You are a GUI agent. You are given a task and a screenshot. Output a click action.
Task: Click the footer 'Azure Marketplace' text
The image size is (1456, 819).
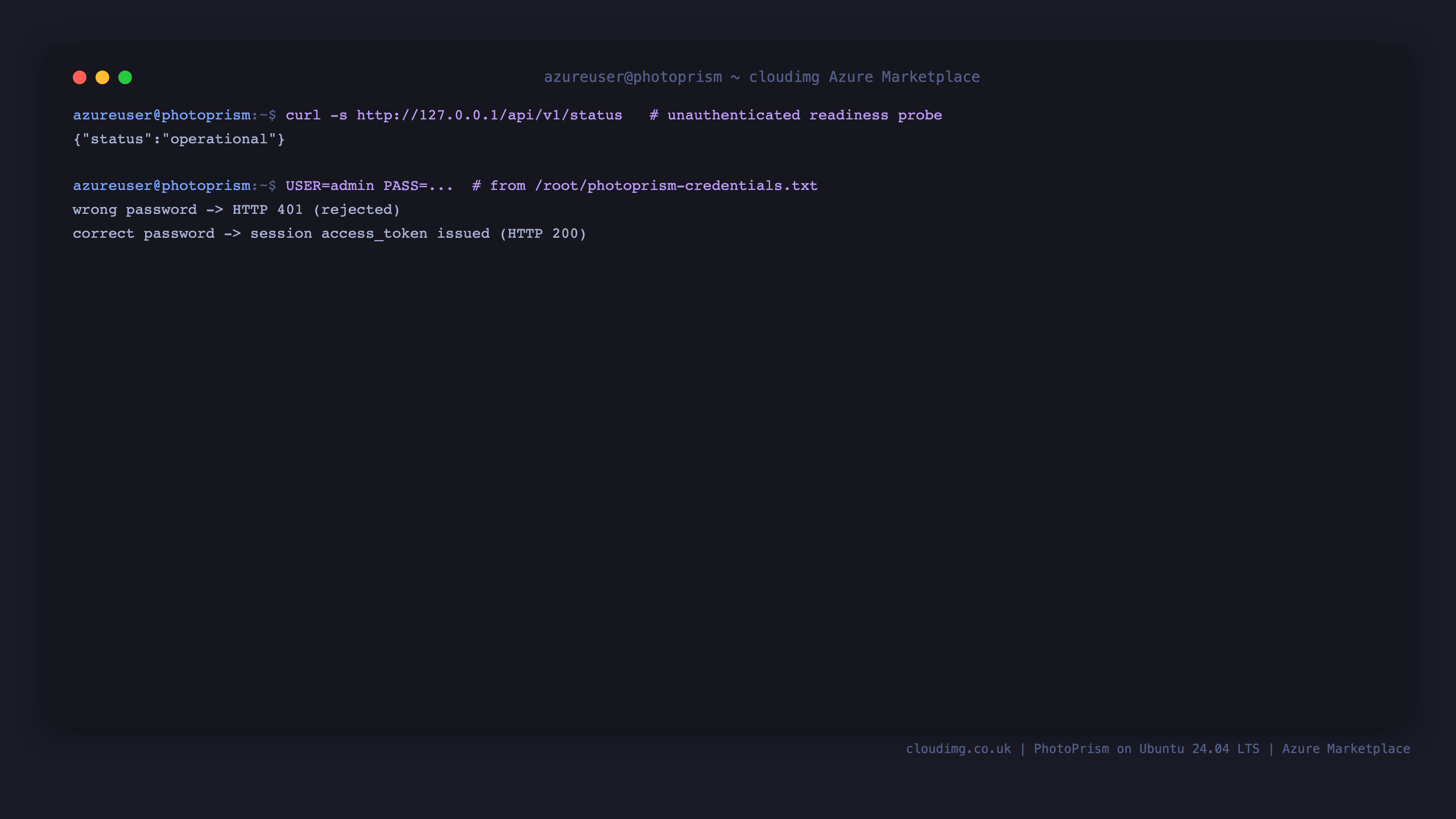point(1346,748)
